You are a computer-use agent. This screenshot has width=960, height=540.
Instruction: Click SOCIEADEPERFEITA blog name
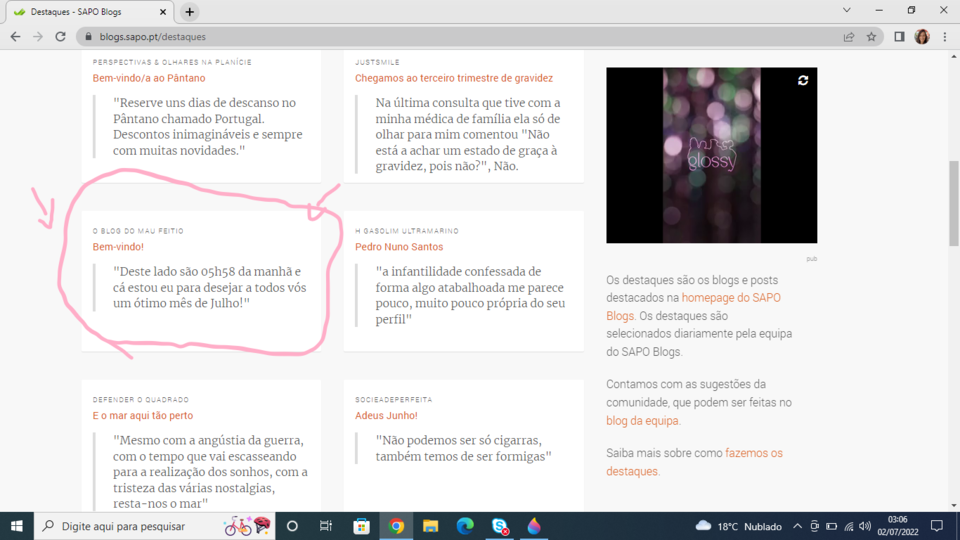tap(394, 400)
